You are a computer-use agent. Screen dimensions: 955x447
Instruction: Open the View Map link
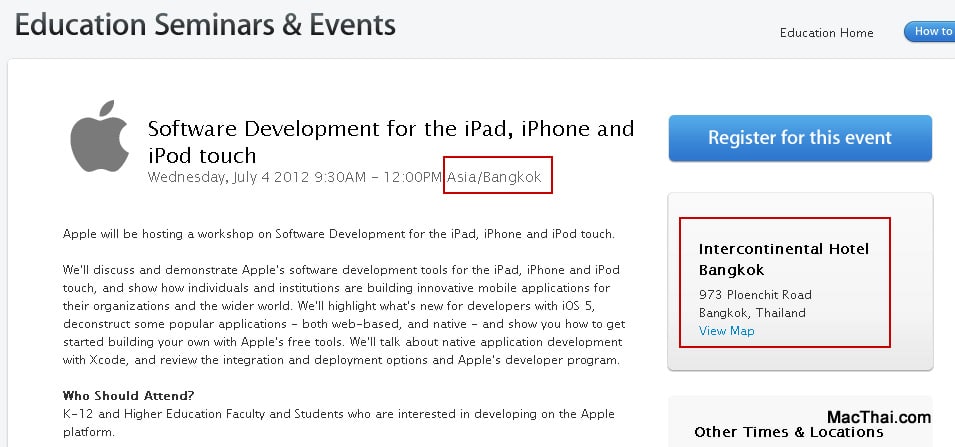pyautogui.click(x=726, y=331)
